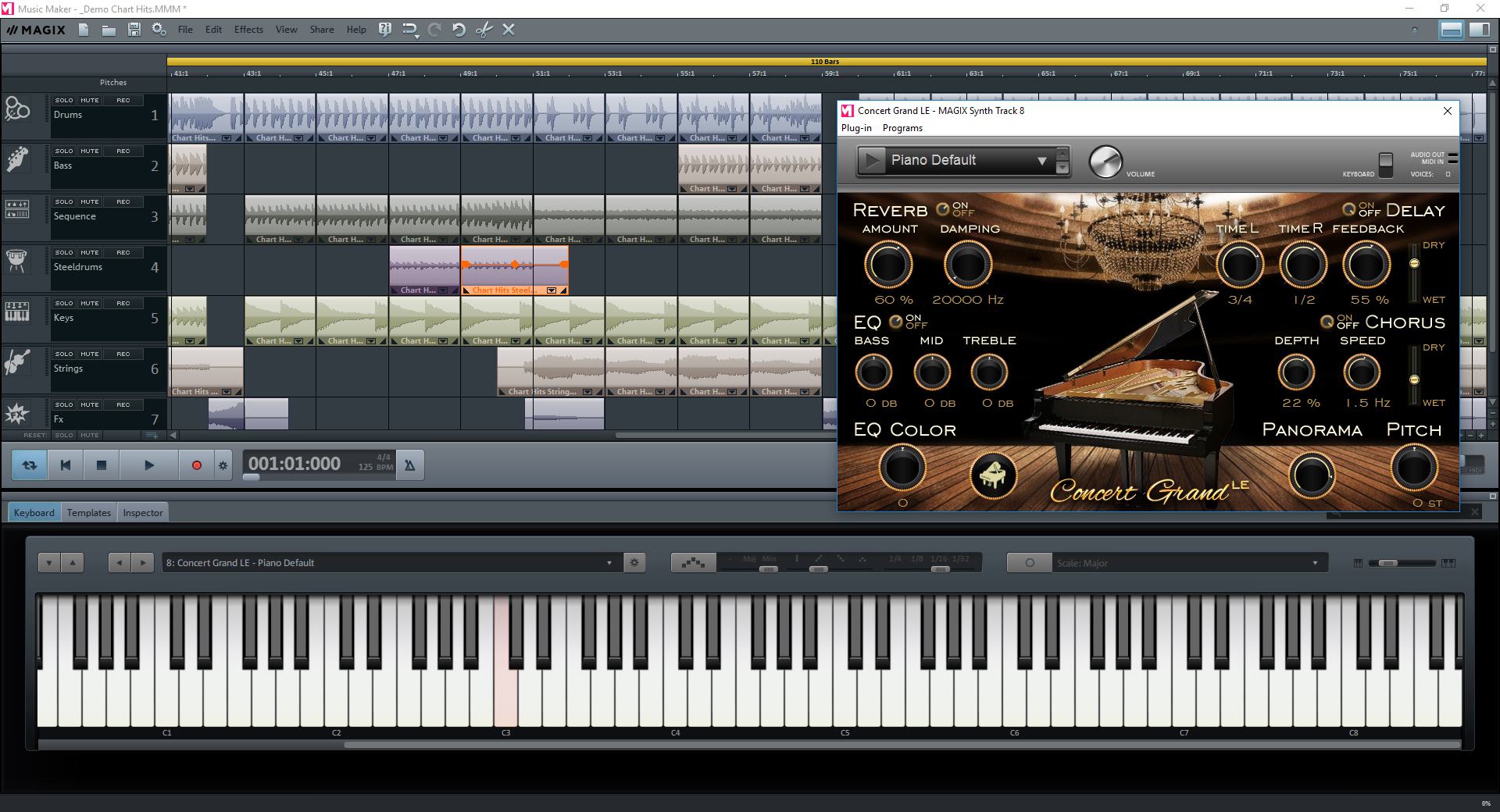Open the Piano Default preset dropdown
The image size is (1500, 812).
click(x=1041, y=161)
